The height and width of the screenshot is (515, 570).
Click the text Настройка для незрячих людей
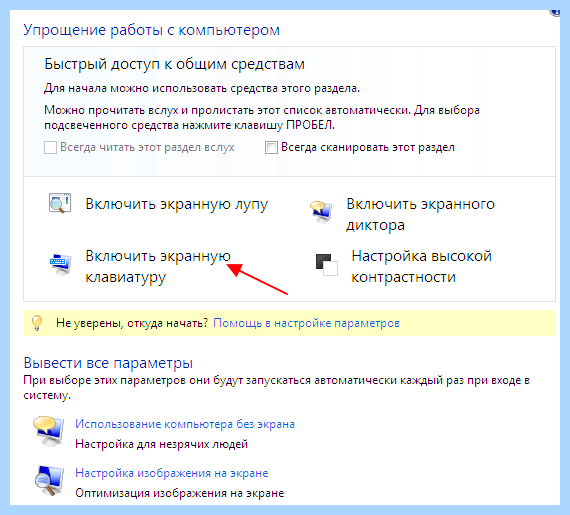pos(161,444)
